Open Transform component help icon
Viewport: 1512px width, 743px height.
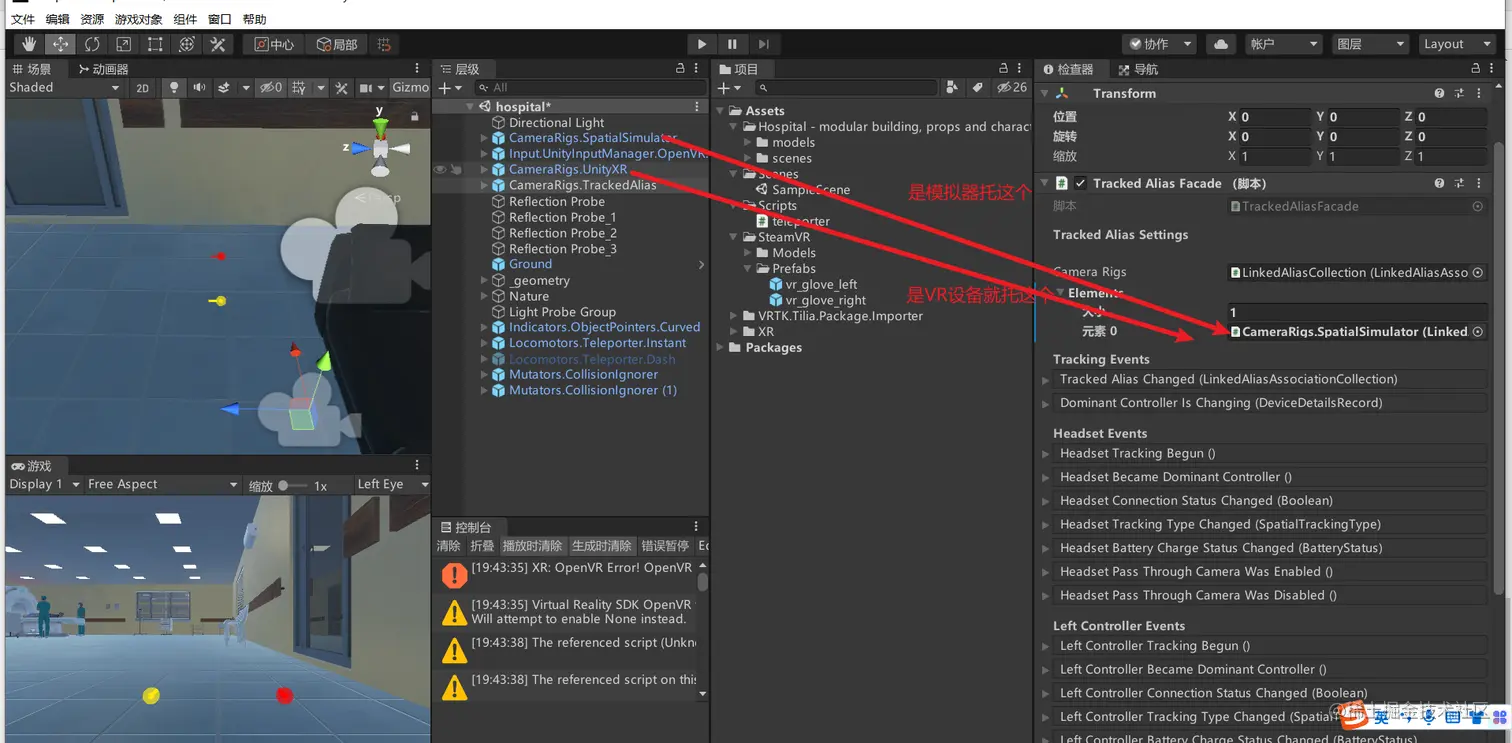pyautogui.click(x=1439, y=93)
